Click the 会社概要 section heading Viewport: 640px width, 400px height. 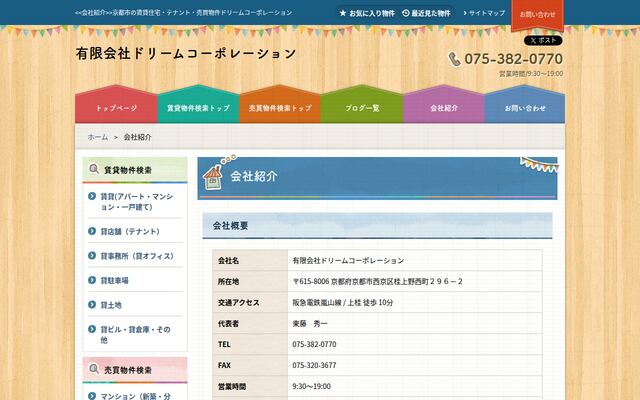[378, 225]
